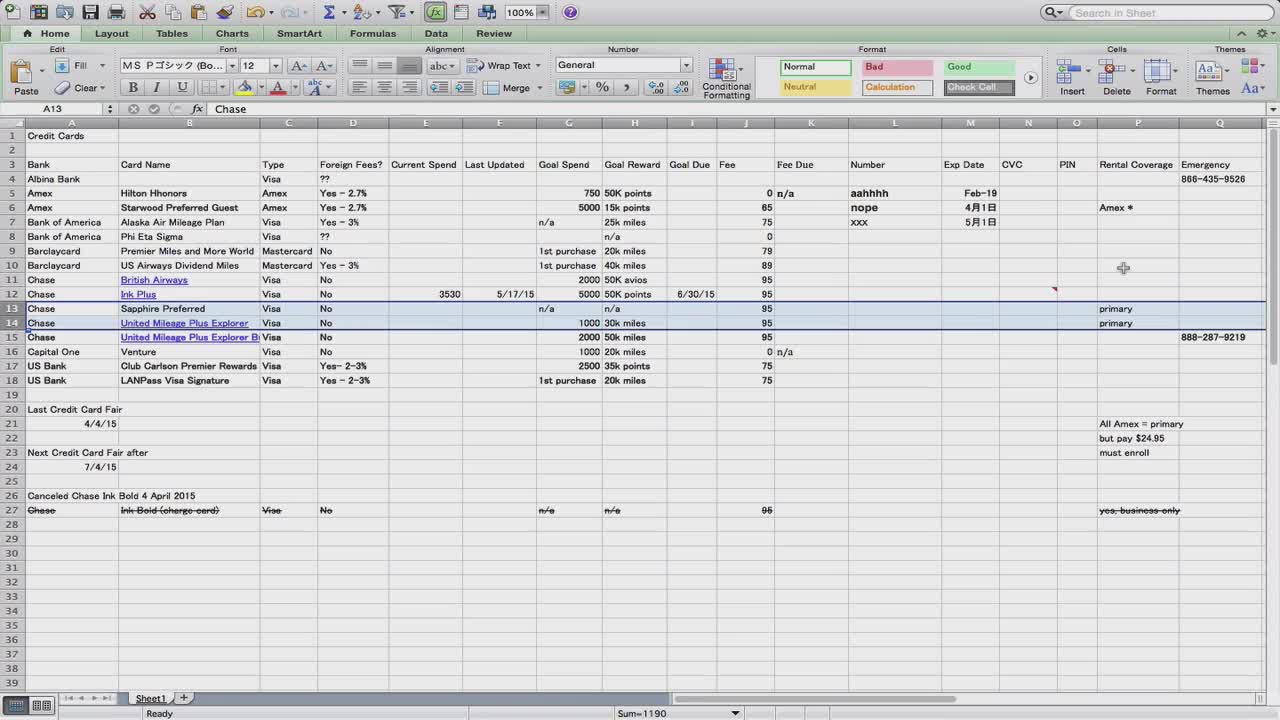Screen dimensions: 1280x720
Task: Toggle Bold formatting
Action: pyautogui.click(x=133, y=87)
